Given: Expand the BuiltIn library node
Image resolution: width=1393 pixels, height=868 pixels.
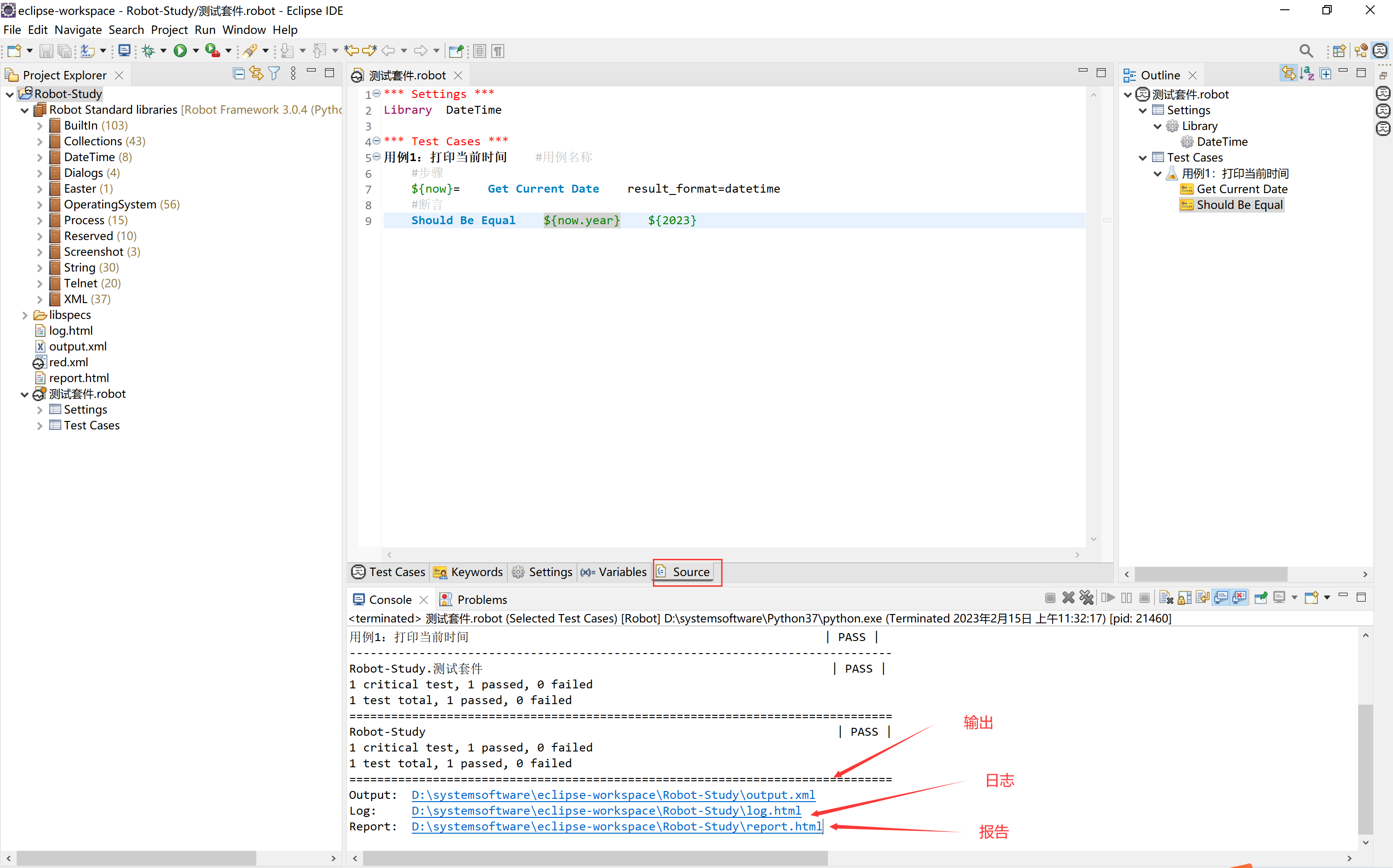Looking at the screenshot, I should (39, 126).
